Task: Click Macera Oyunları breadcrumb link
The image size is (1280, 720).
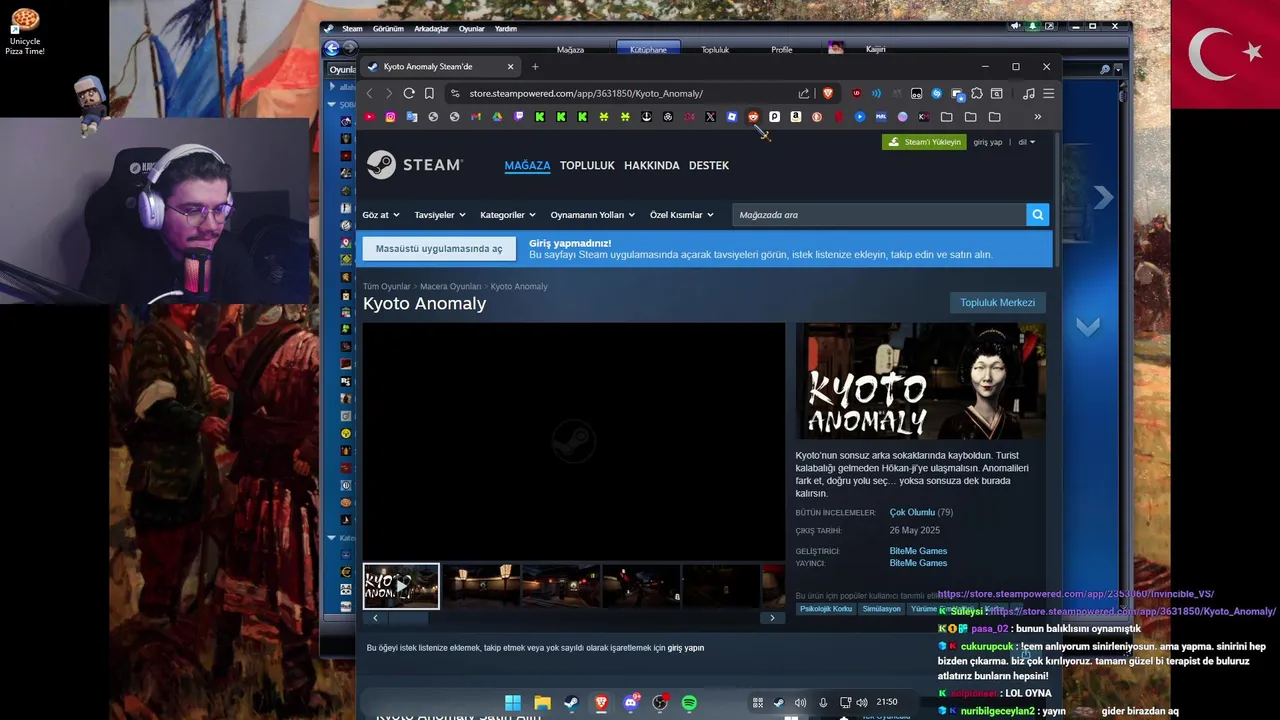Action: click(450, 287)
